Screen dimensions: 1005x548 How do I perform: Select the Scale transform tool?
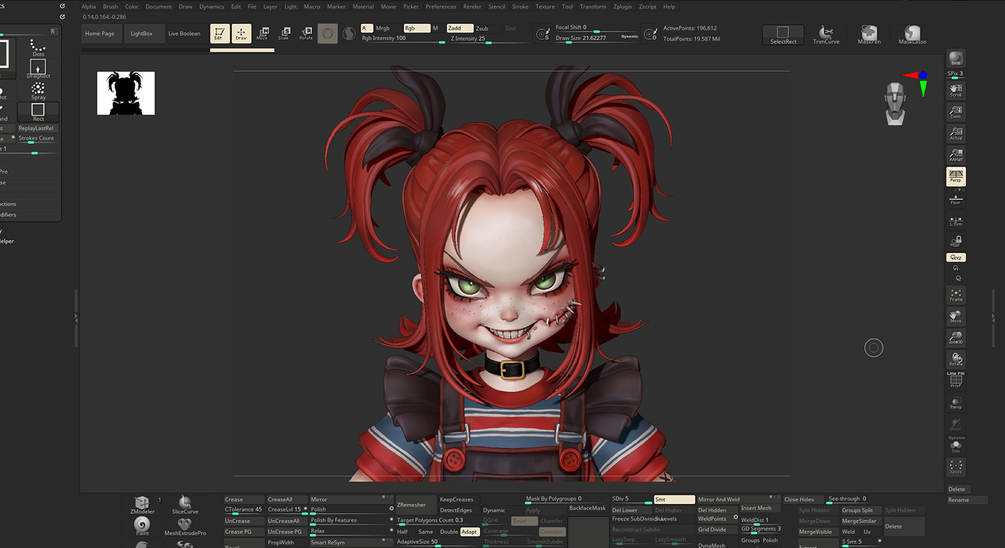coord(284,33)
